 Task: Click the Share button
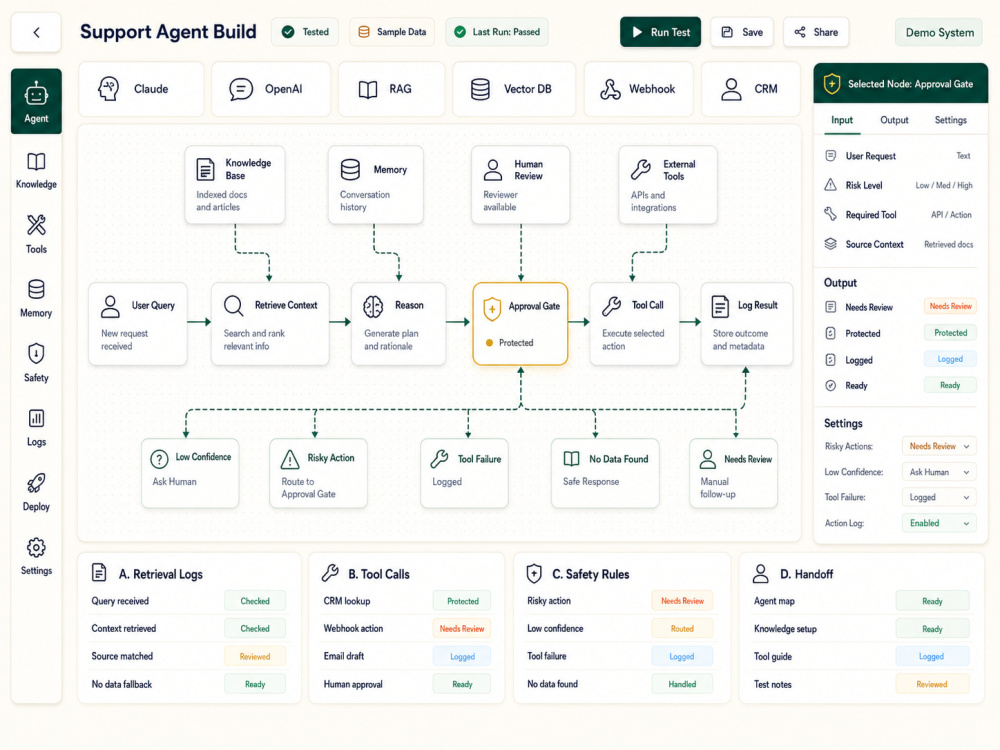click(816, 32)
